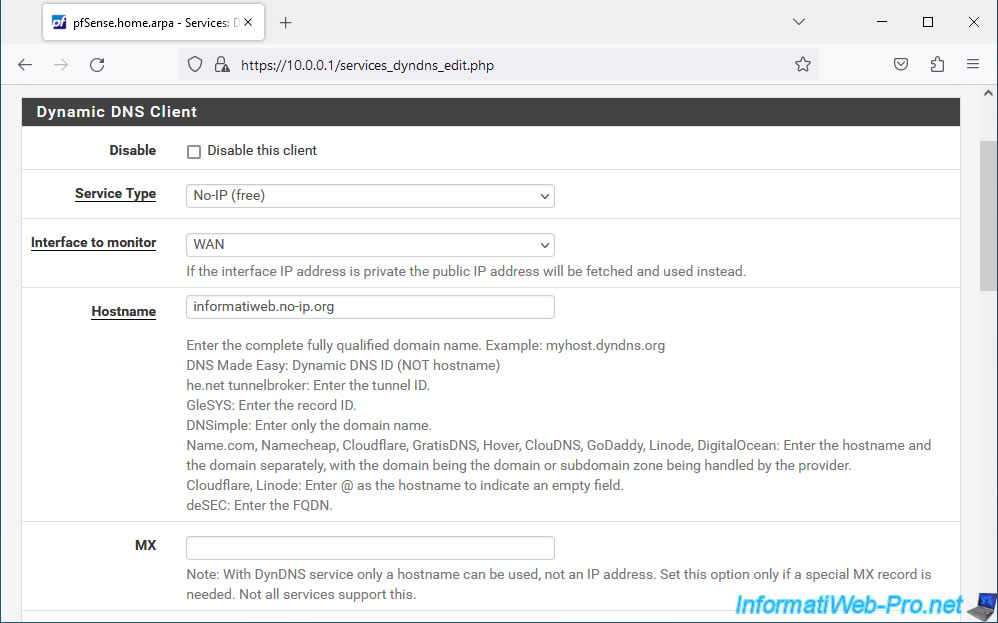Click the Interface to monitor label

(x=94, y=242)
